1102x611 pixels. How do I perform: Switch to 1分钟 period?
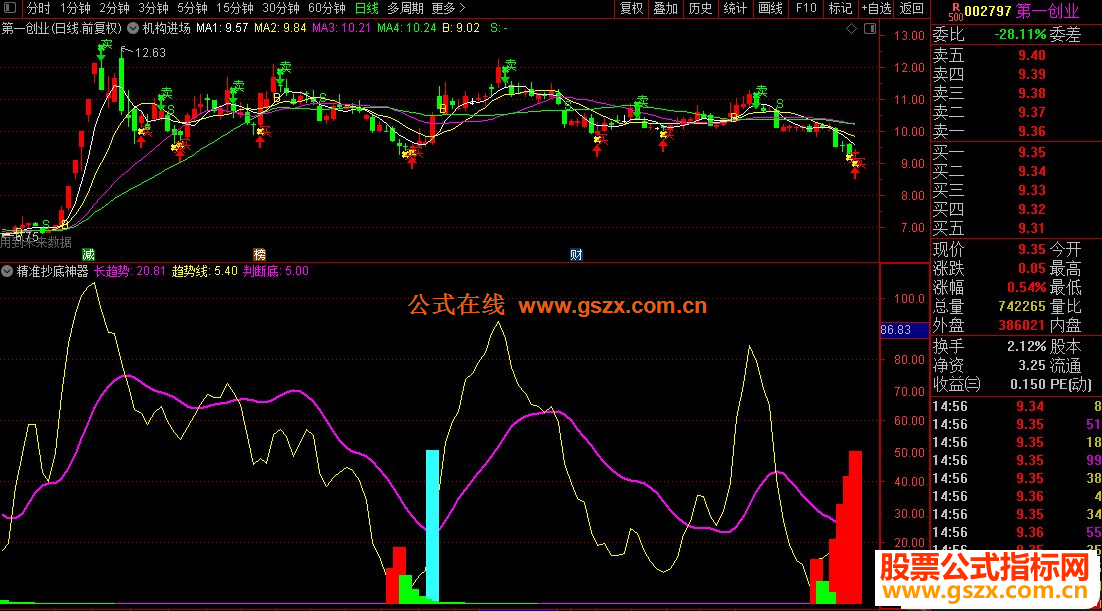[75, 8]
